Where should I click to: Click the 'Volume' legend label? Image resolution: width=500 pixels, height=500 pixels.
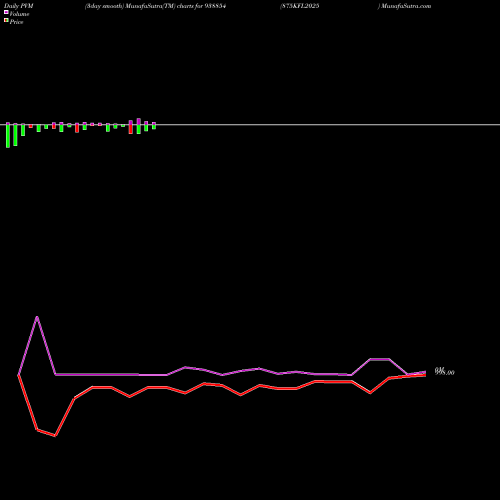[19, 14]
